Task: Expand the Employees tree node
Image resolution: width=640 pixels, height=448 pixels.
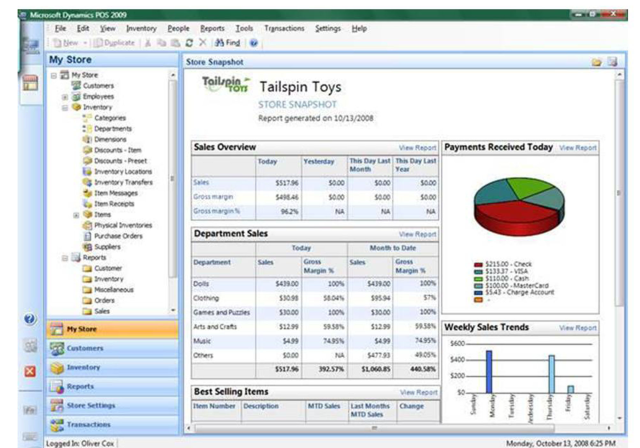Action: coord(65,97)
